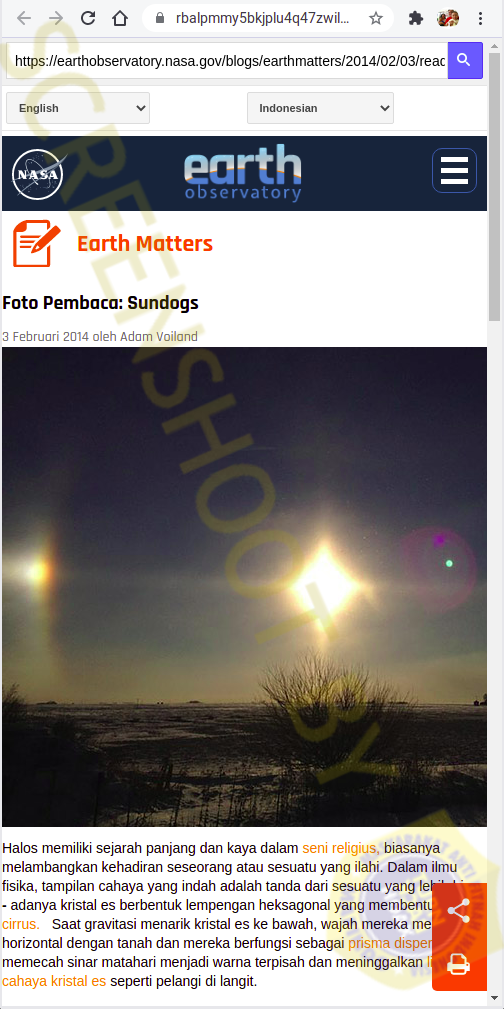Open the profile avatar icon
The height and width of the screenshot is (1009, 504).
448,19
